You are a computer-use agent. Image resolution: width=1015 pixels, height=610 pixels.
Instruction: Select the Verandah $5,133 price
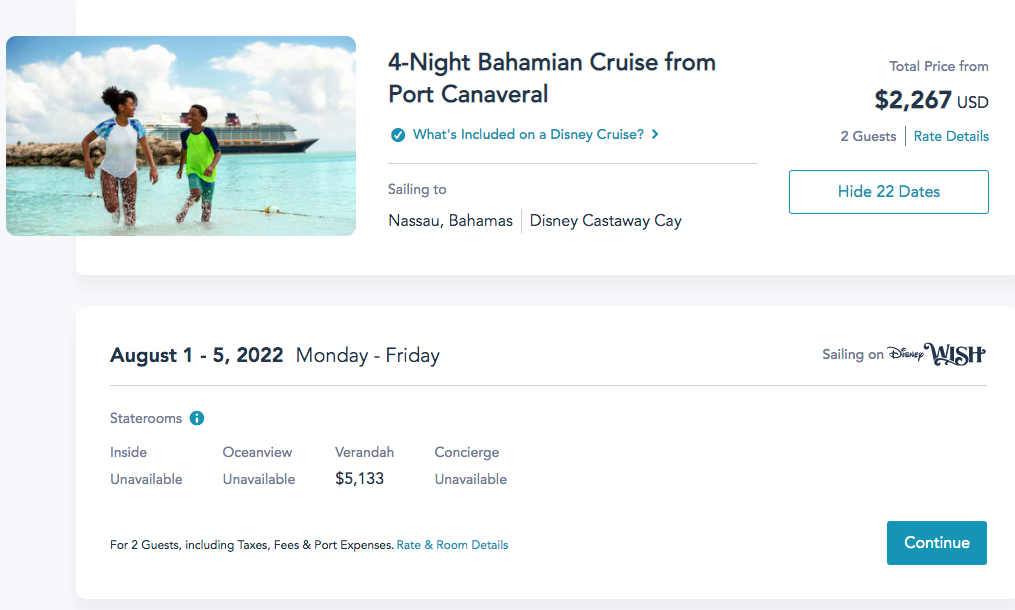359,479
